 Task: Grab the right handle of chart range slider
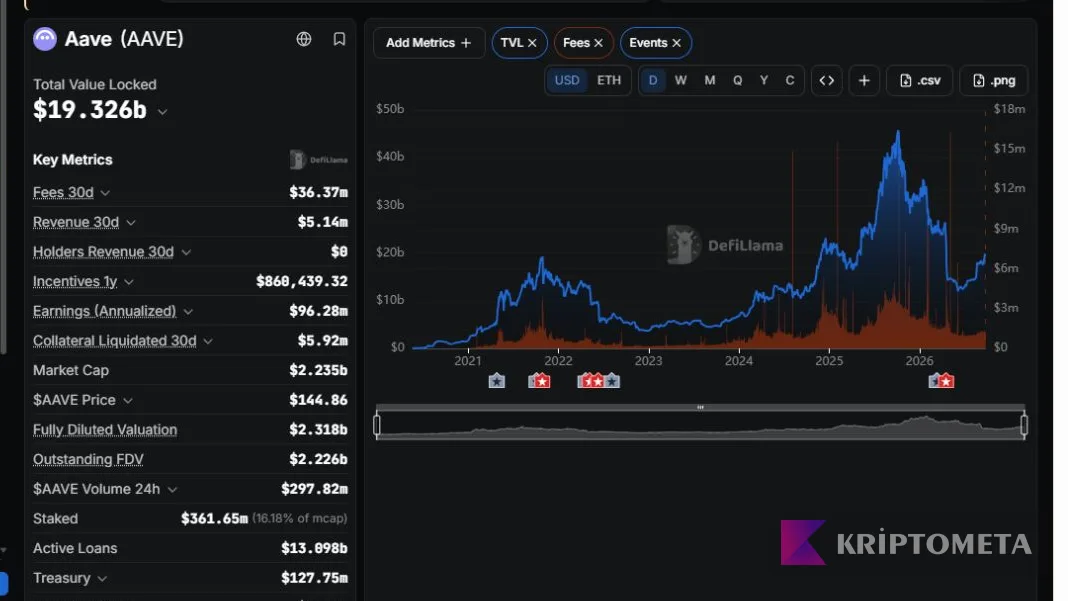pos(1024,425)
